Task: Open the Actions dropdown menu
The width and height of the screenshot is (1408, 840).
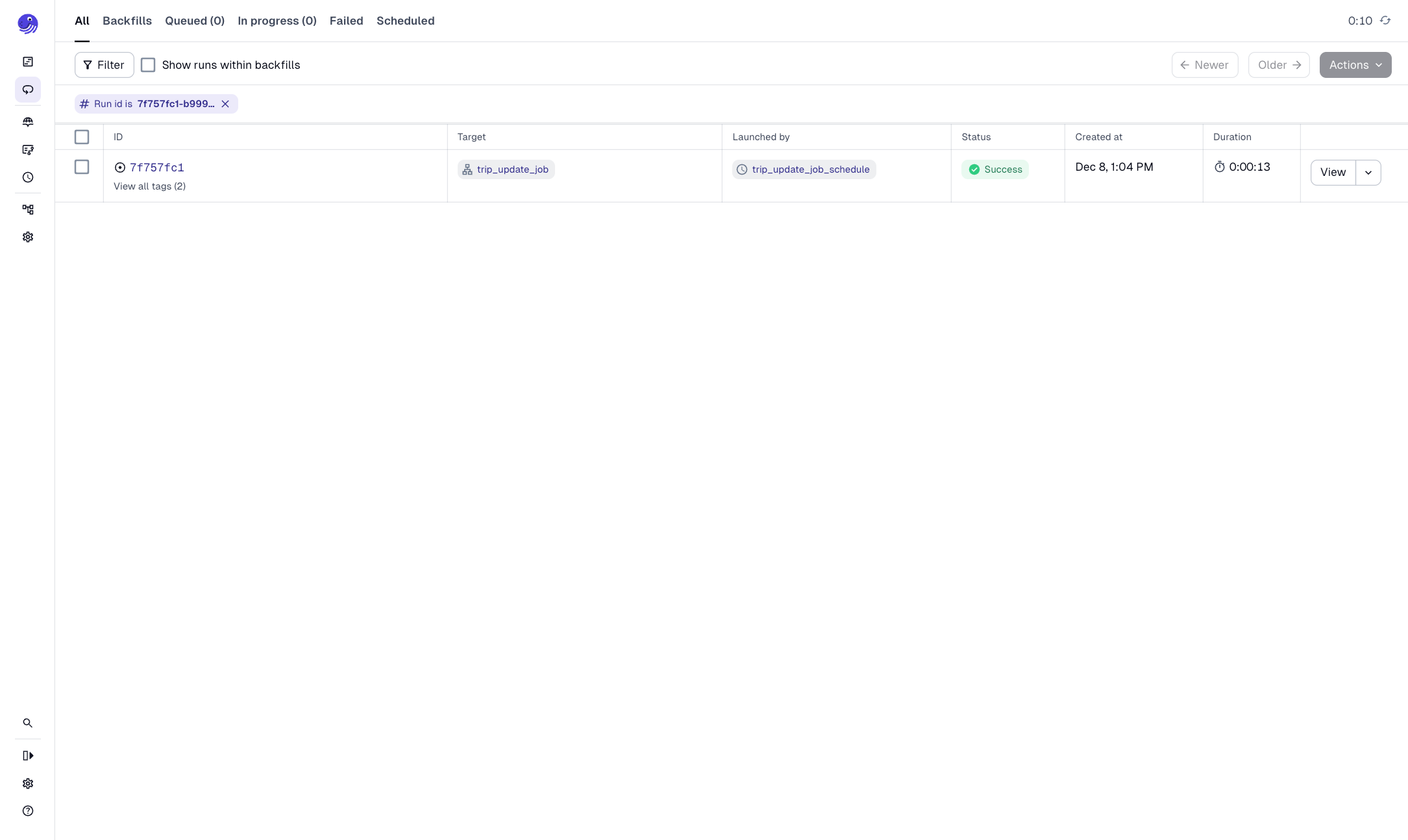Action: tap(1355, 65)
